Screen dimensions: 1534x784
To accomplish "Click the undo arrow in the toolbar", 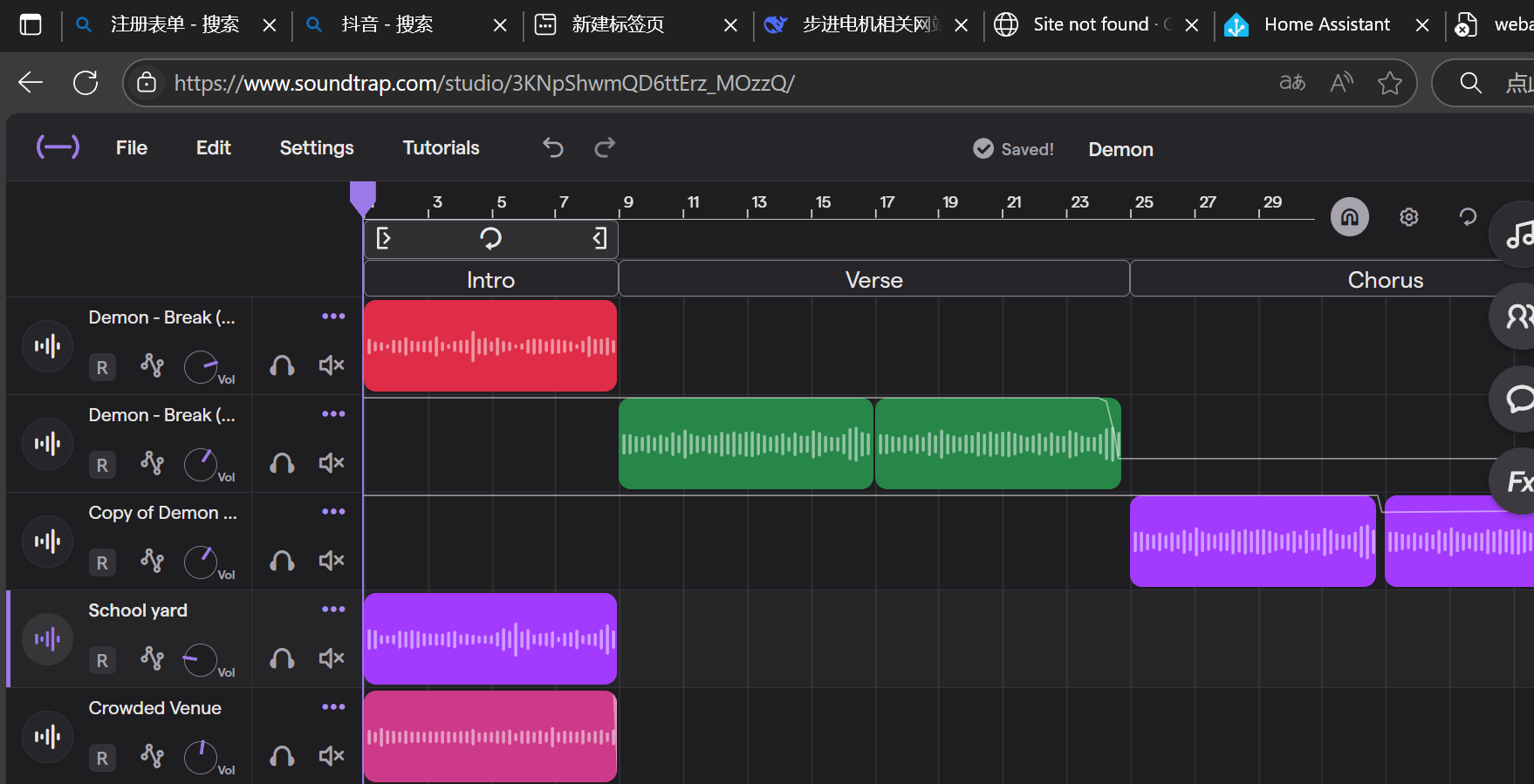I will (552, 147).
